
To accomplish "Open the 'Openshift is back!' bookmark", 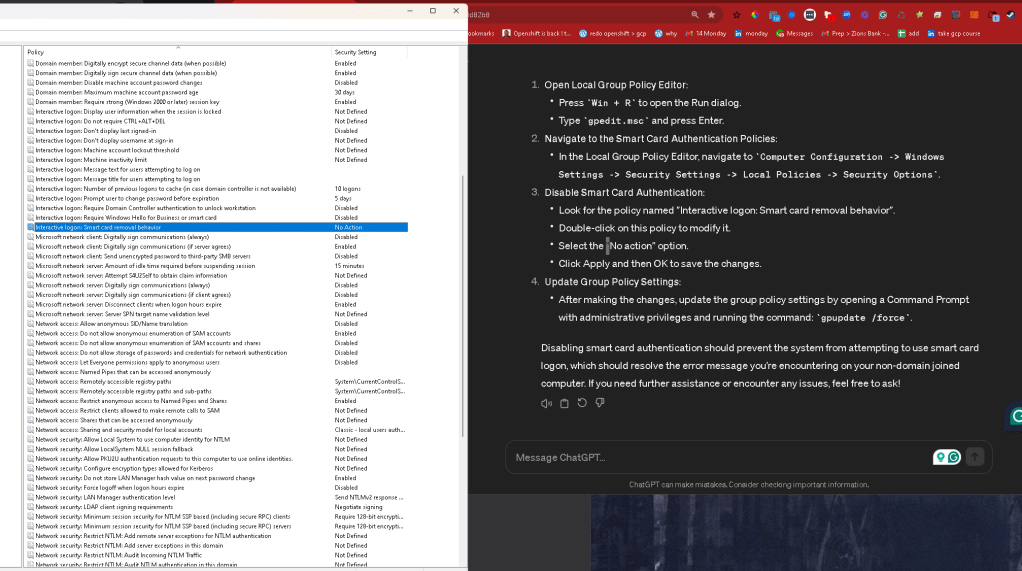I will tap(536, 33).
